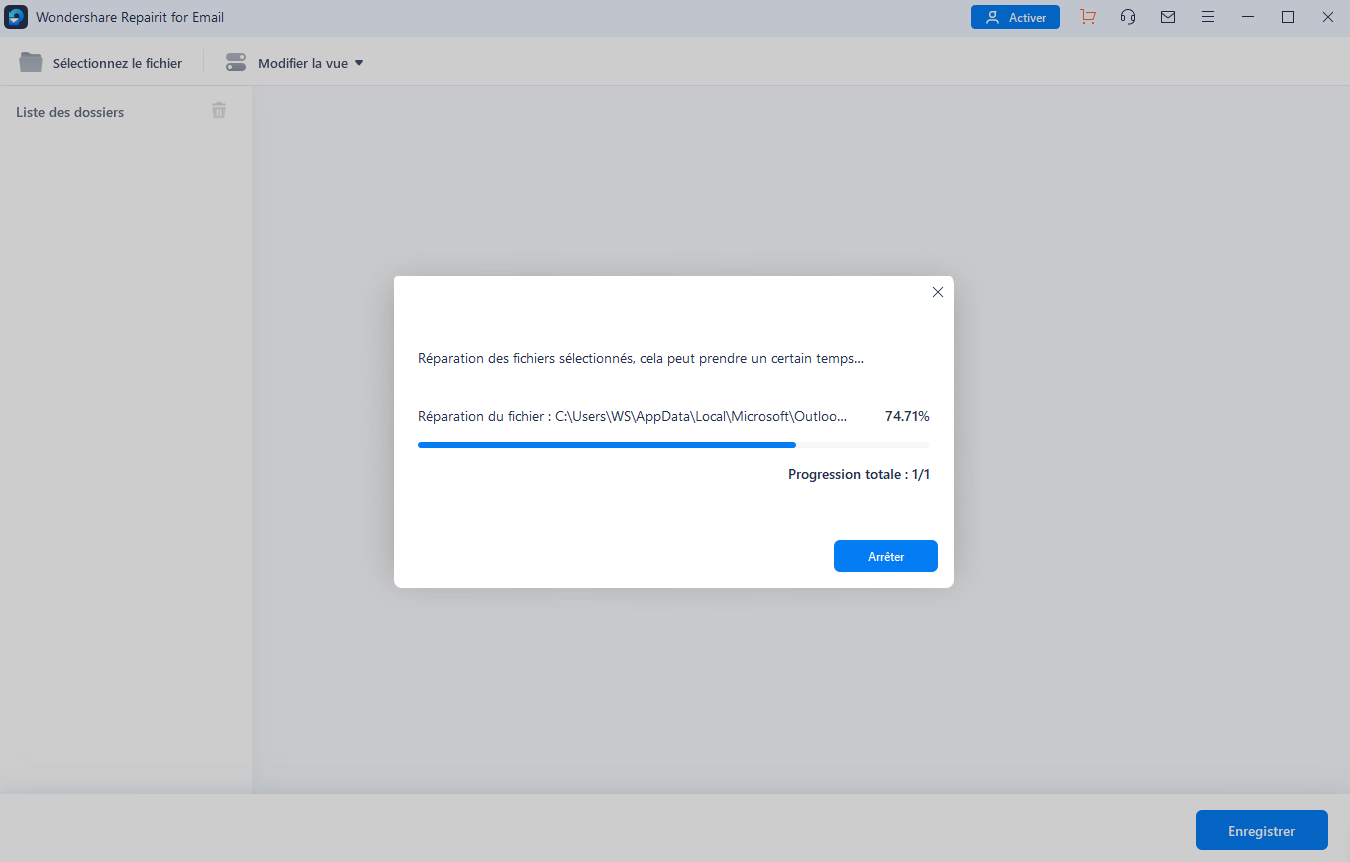Click the Réparation du fichier path text
Screen dimensions: 1350x862
tap(632, 416)
